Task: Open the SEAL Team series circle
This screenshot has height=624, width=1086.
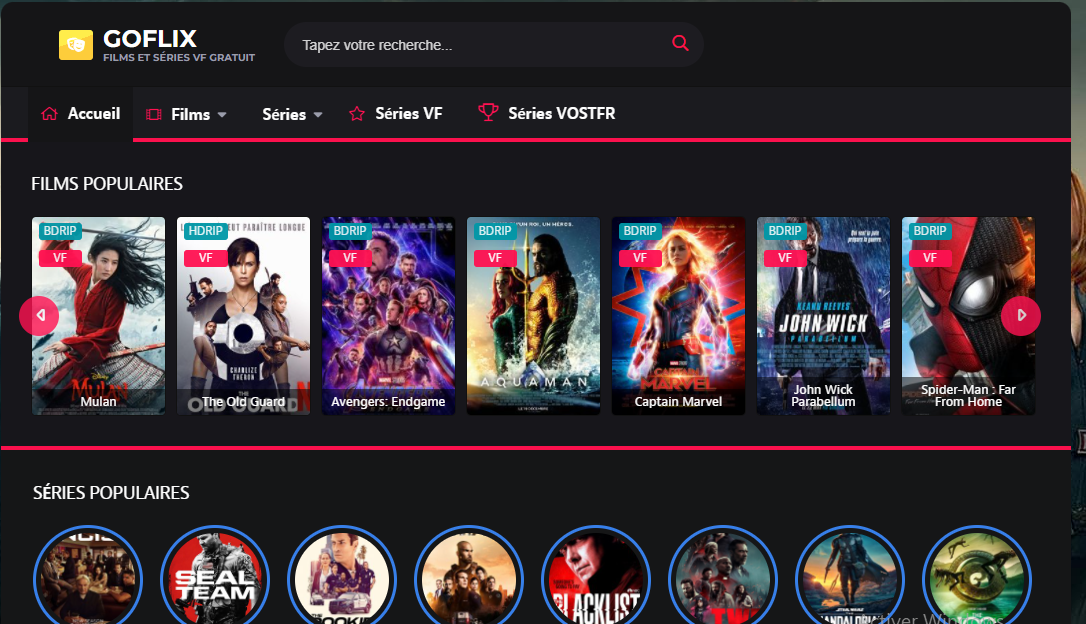Action: pos(215,576)
